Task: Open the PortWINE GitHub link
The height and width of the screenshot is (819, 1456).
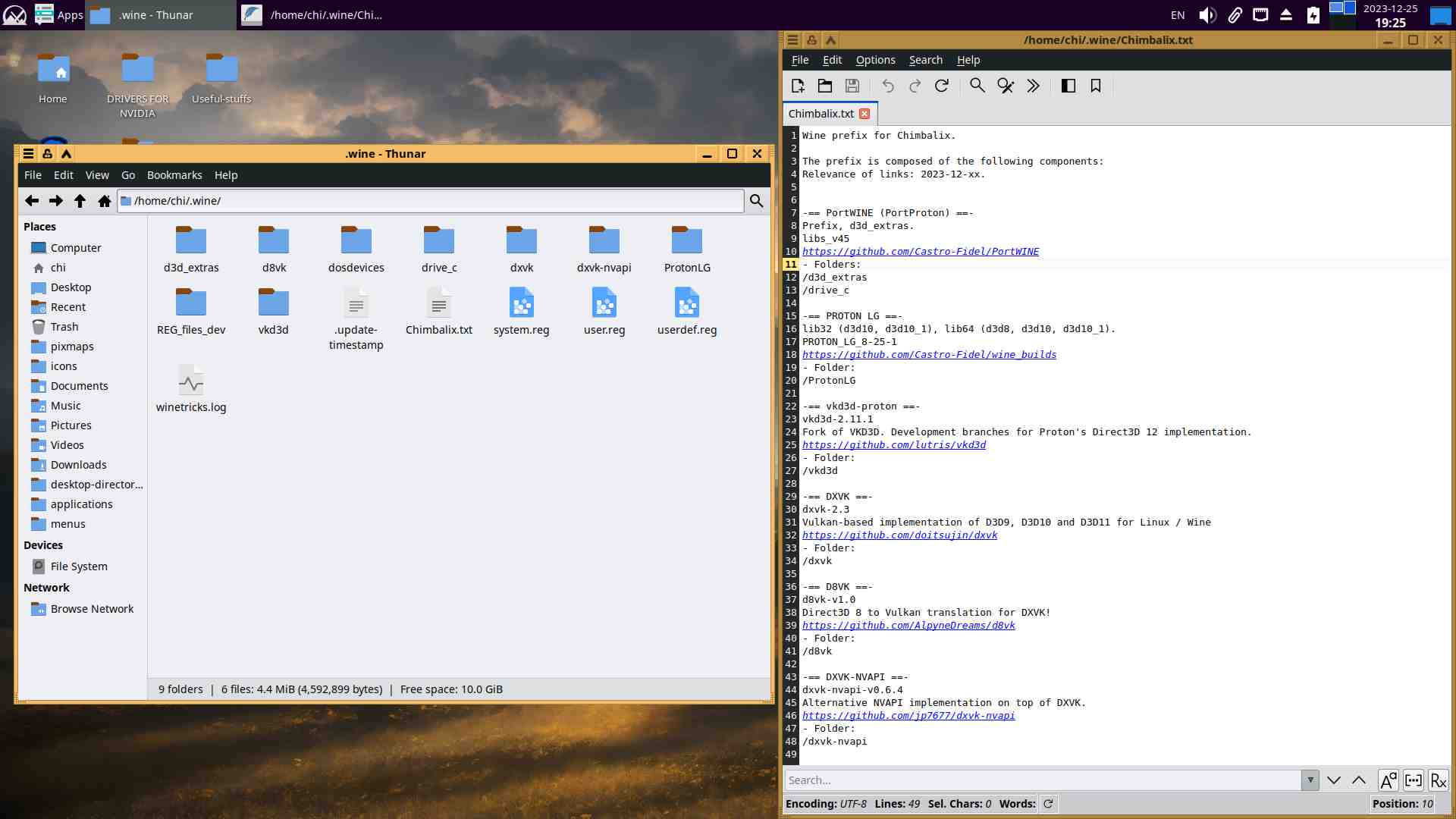Action: point(921,252)
